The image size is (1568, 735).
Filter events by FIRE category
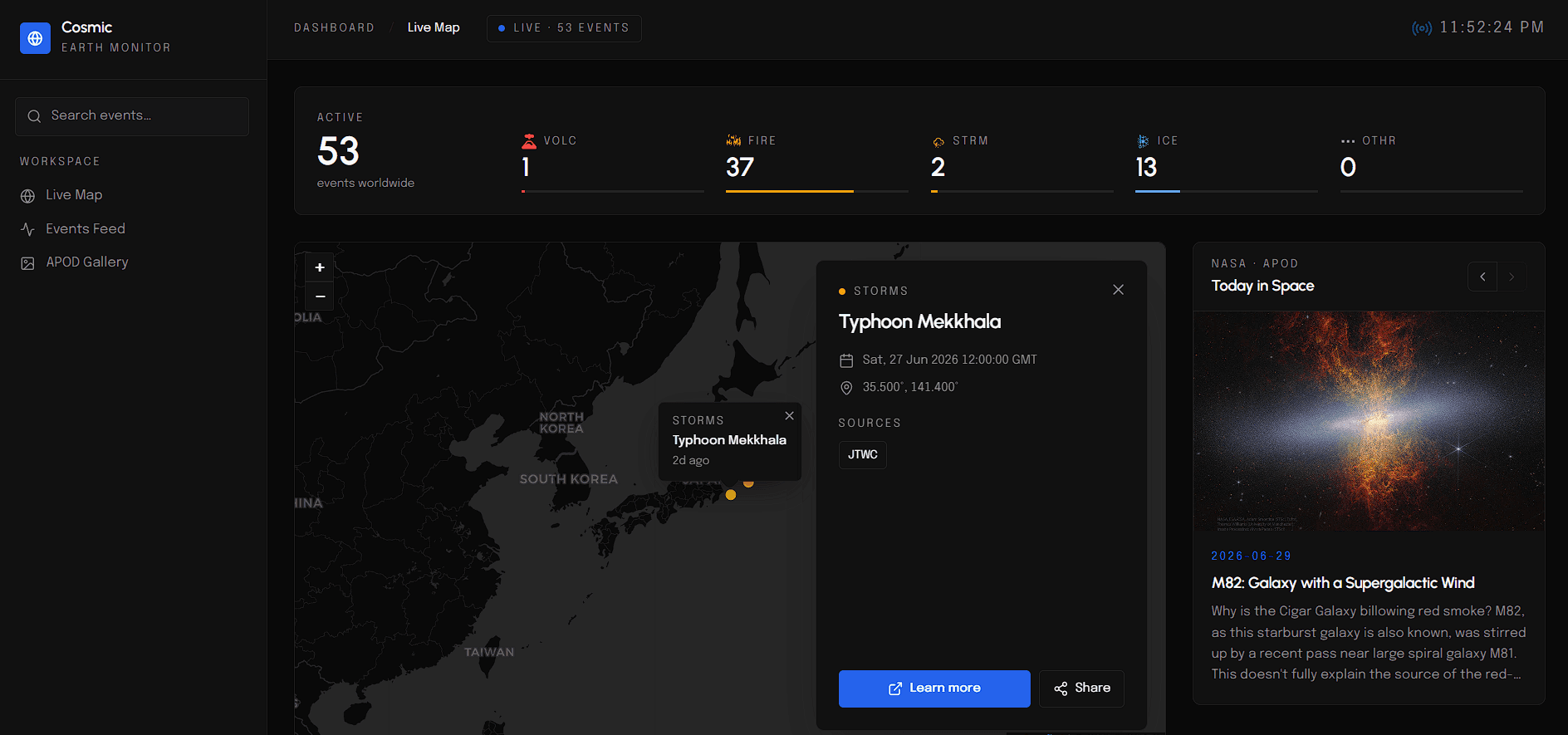(x=817, y=162)
